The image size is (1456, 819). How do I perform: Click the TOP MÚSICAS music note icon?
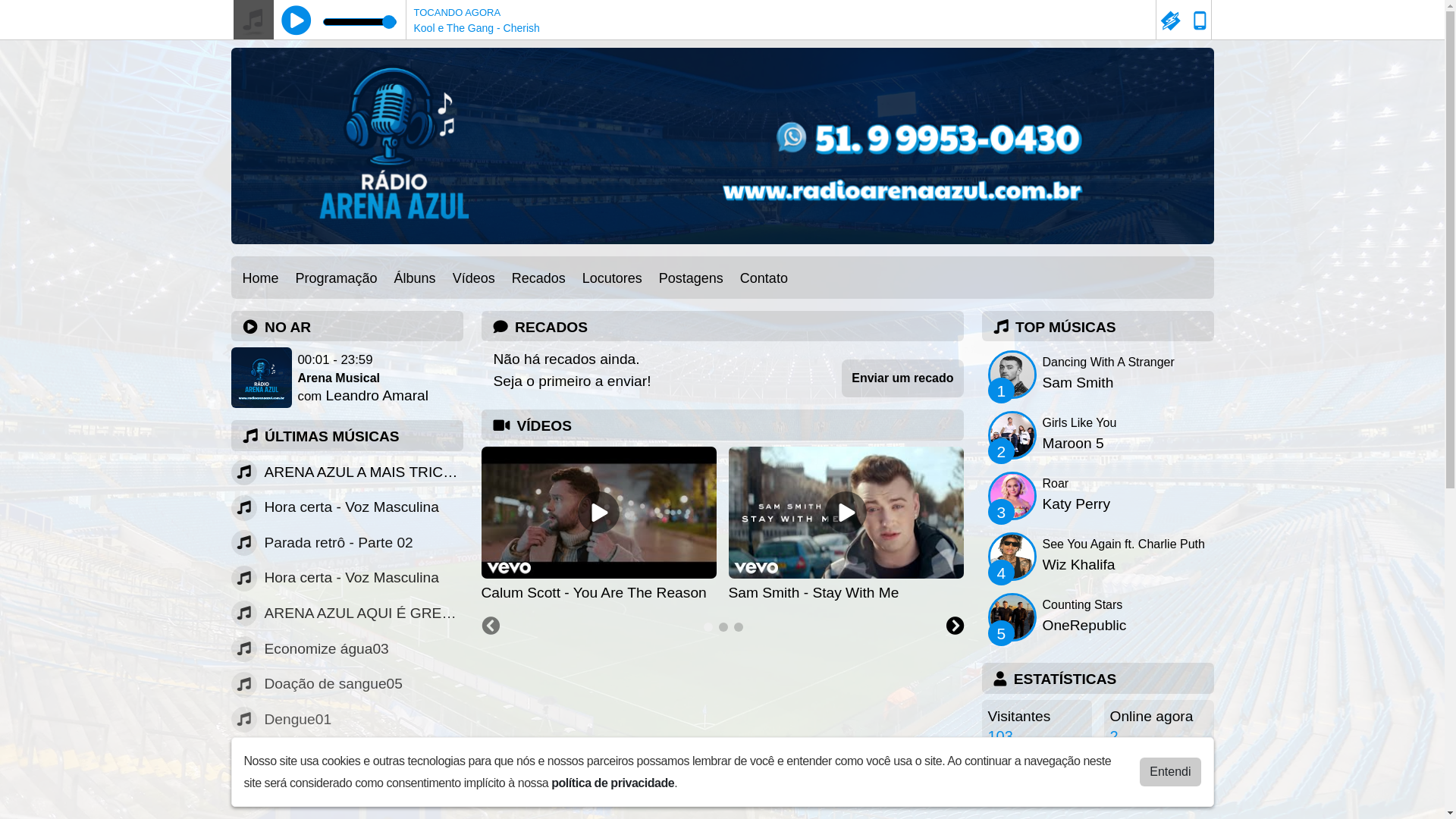1001,327
